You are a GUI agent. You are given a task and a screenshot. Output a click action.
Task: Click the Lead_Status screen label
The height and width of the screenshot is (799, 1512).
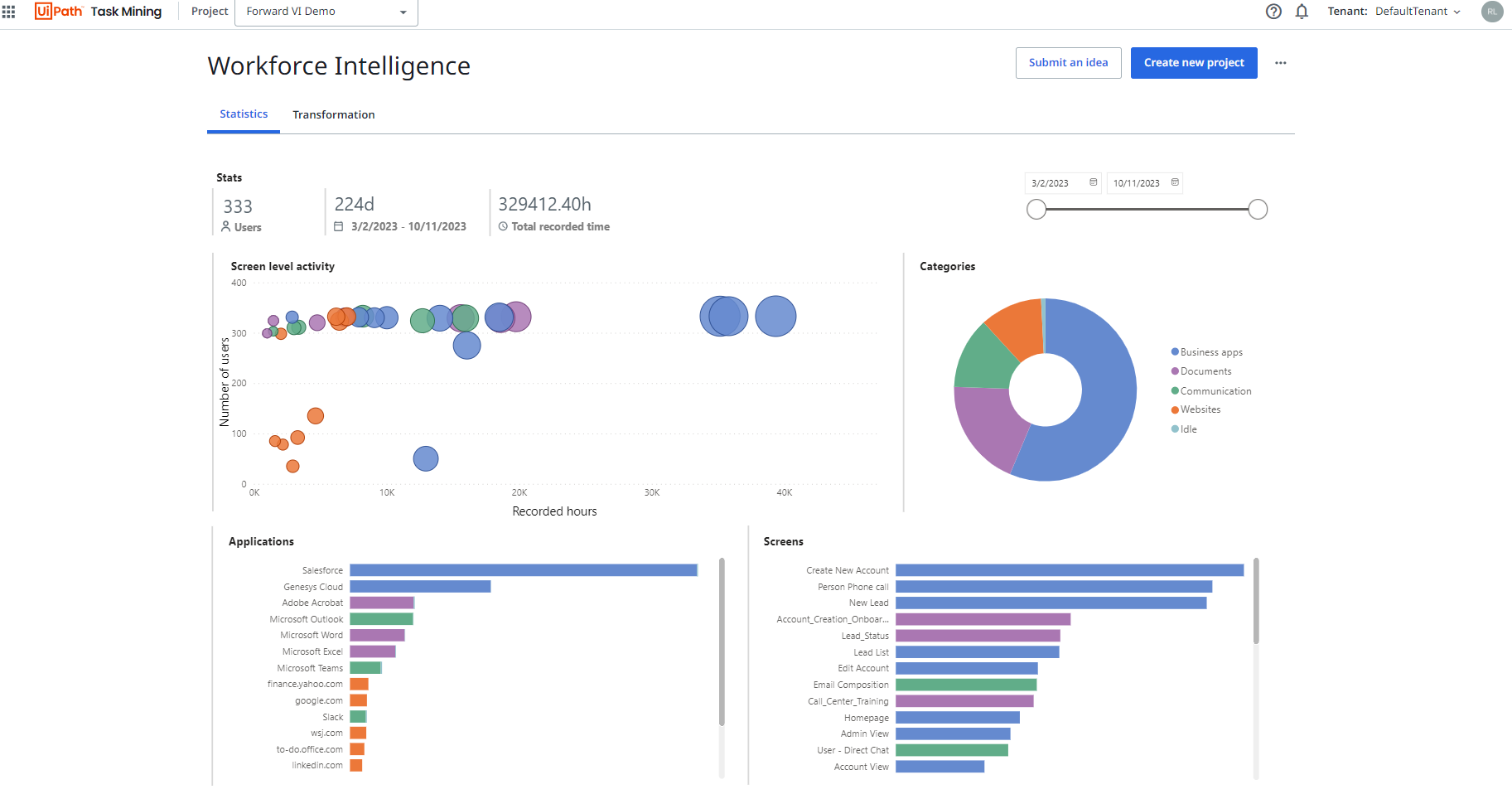click(865, 636)
